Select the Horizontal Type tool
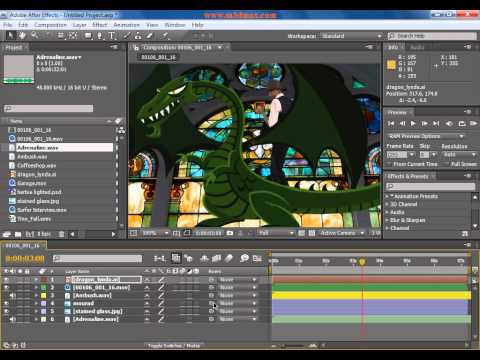The image size is (480, 360). pos(111,35)
